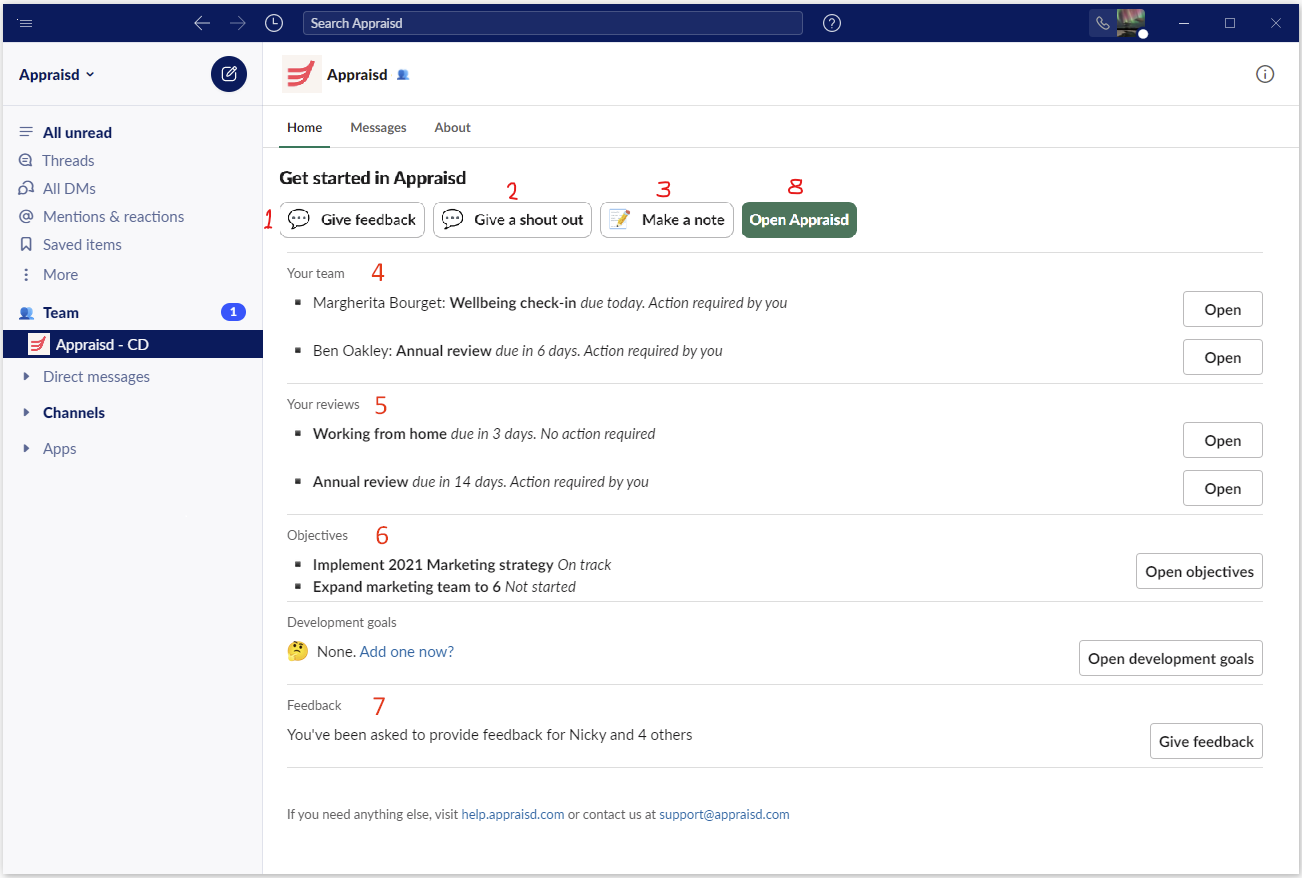Go forward with the right arrow

tap(238, 22)
